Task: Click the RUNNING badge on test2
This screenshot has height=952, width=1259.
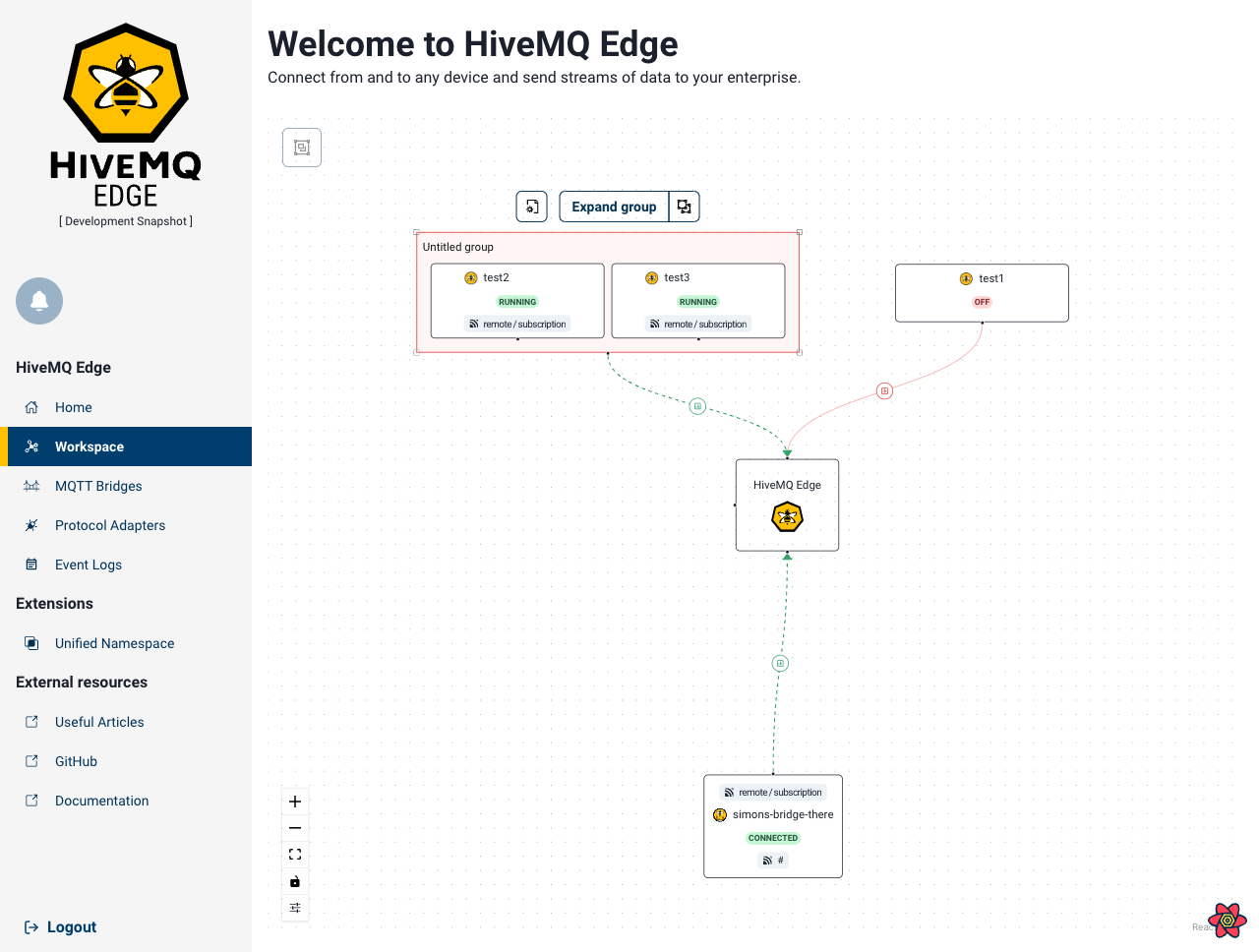Action: point(517,302)
